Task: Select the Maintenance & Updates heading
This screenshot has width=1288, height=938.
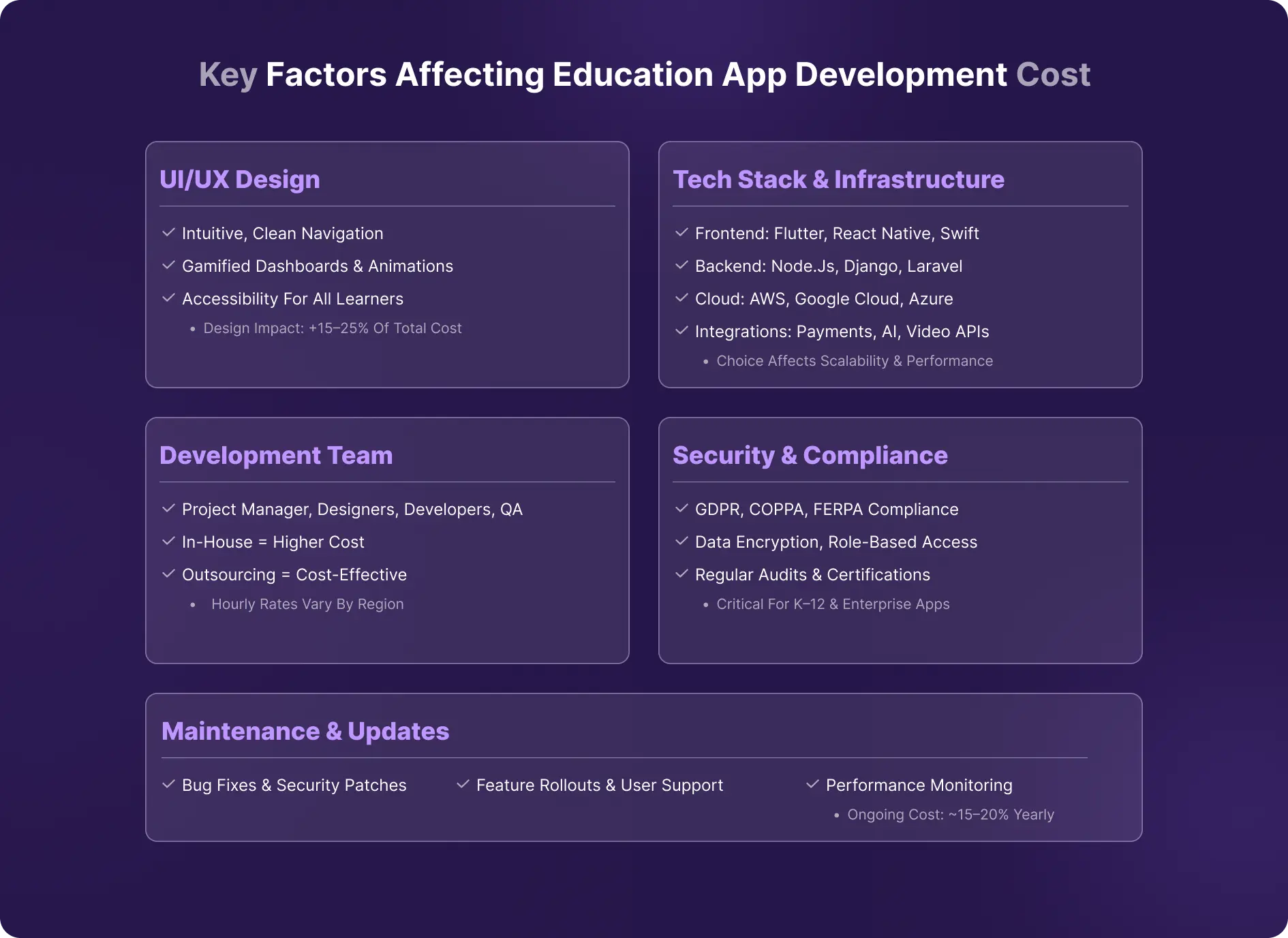Action: [305, 732]
